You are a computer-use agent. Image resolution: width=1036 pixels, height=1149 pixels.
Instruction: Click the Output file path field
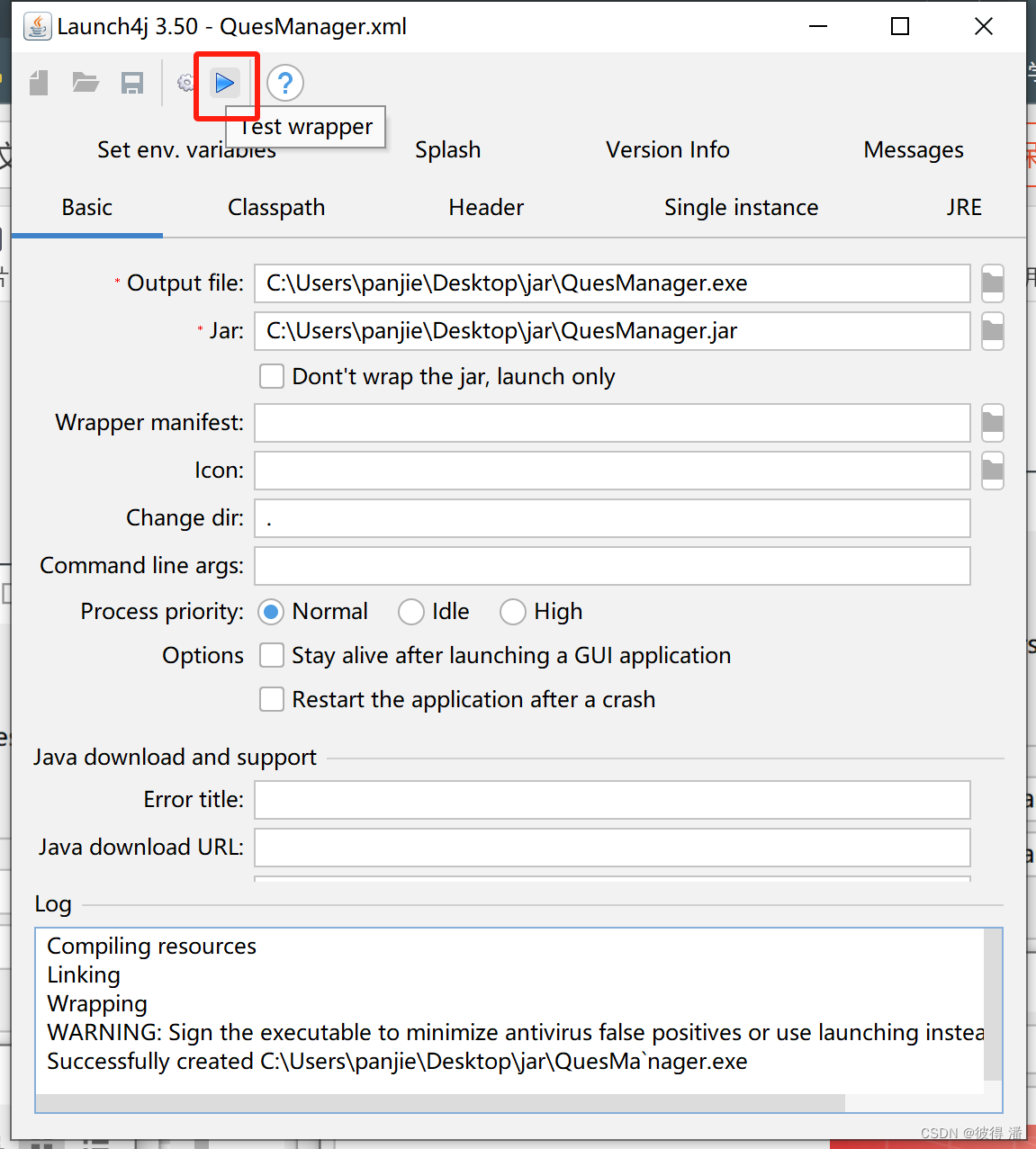point(612,283)
